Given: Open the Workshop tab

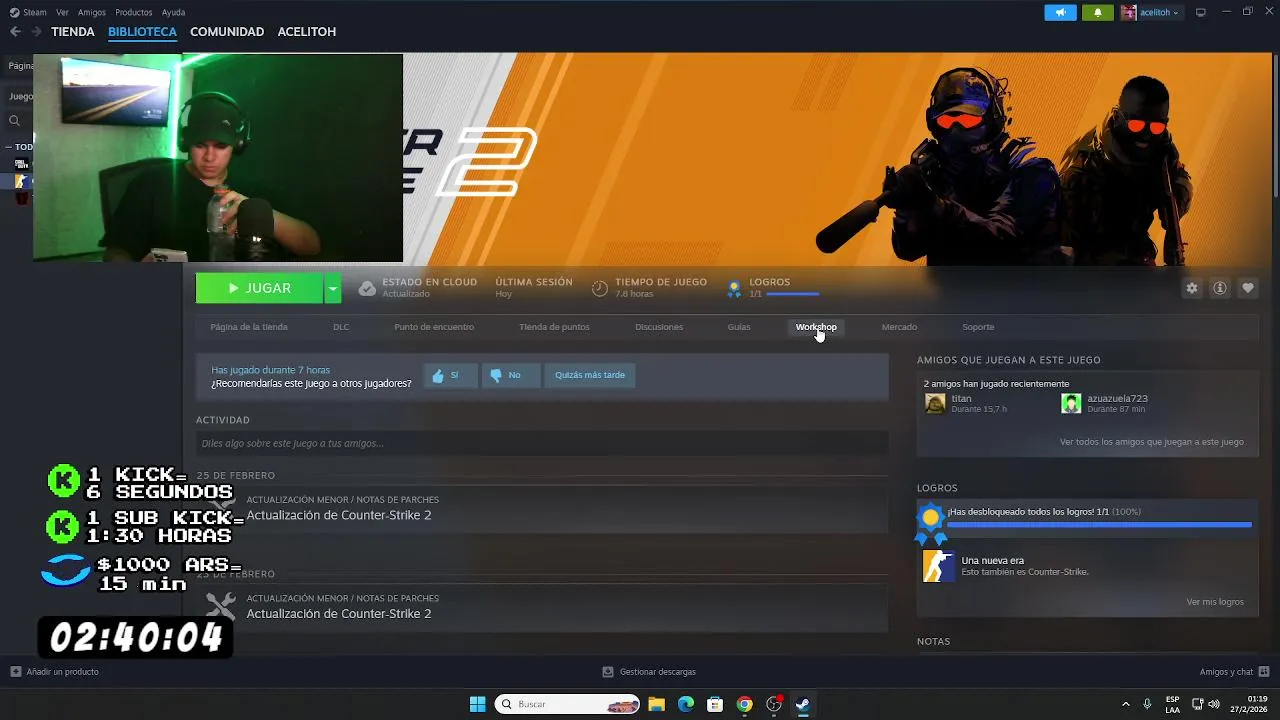Looking at the screenshot, I should (x=816, y=327).
